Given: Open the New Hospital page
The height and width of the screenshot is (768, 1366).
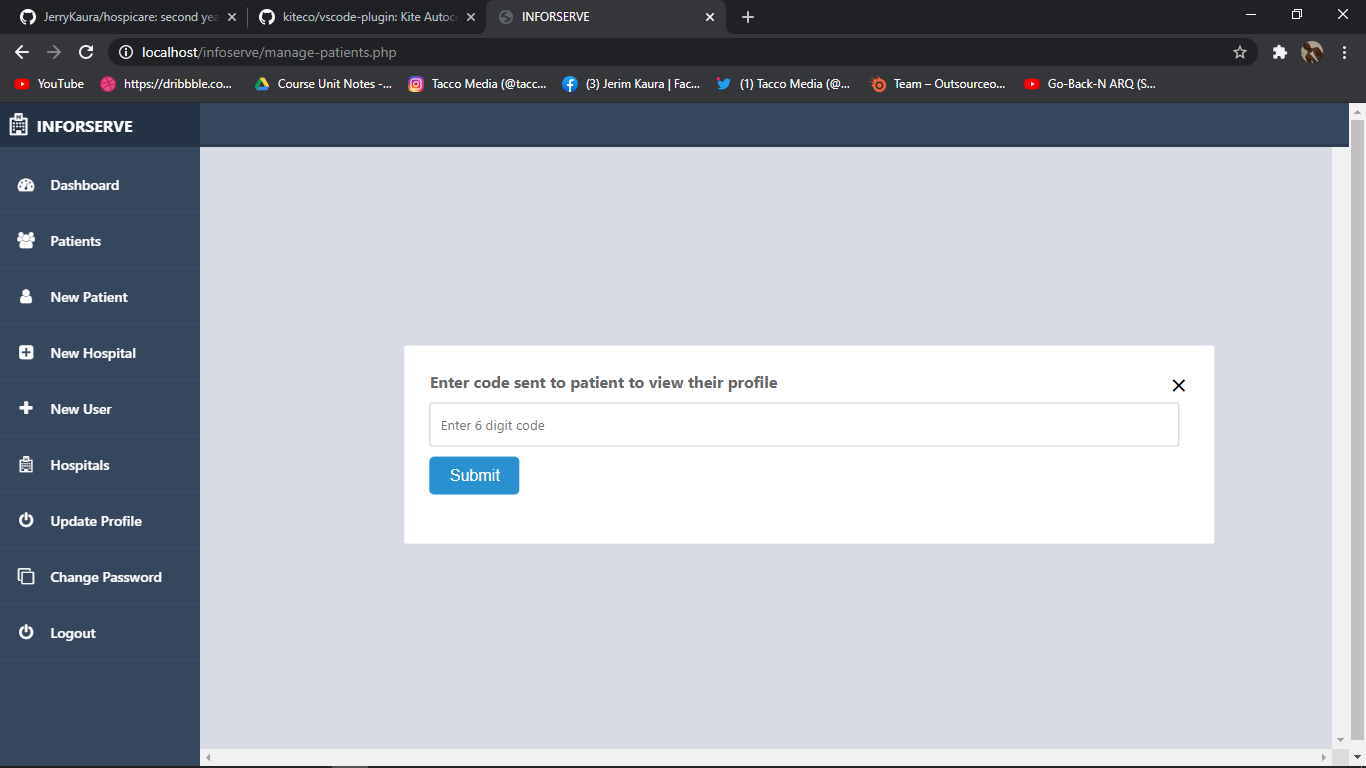Looking at the screenshot, I should tap(93, 353).
